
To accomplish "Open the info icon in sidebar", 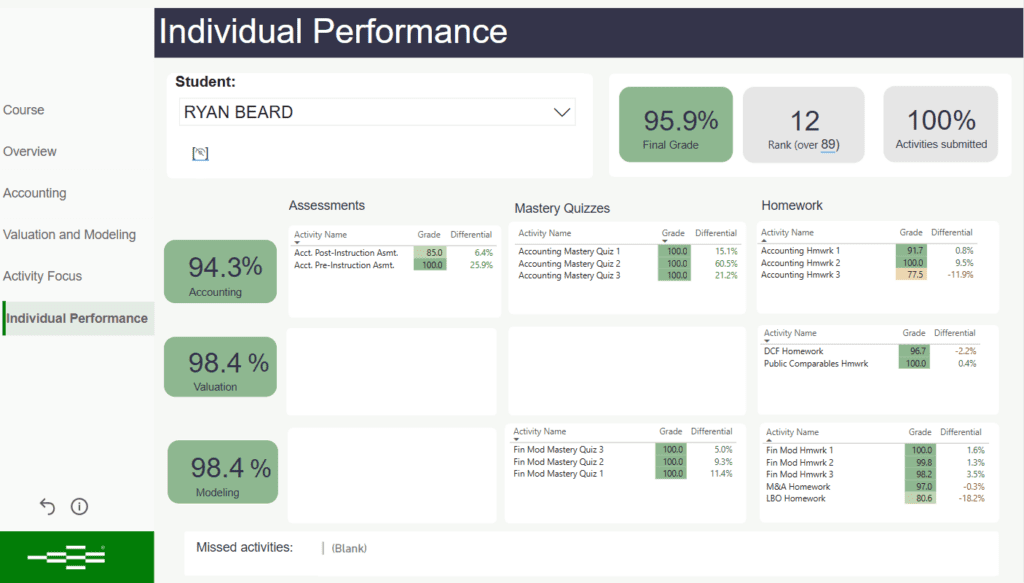I will tap(80, 507).
